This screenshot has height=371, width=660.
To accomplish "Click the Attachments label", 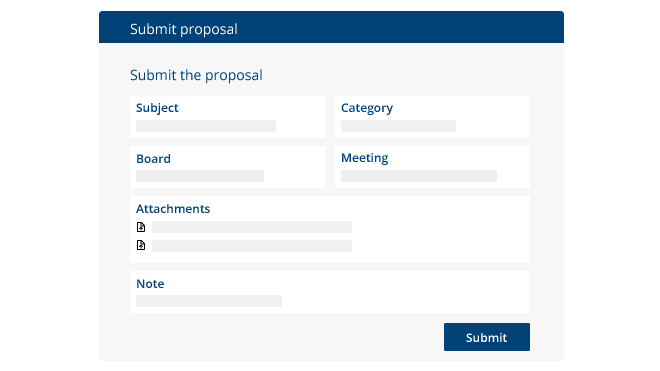I will (173, 209).
